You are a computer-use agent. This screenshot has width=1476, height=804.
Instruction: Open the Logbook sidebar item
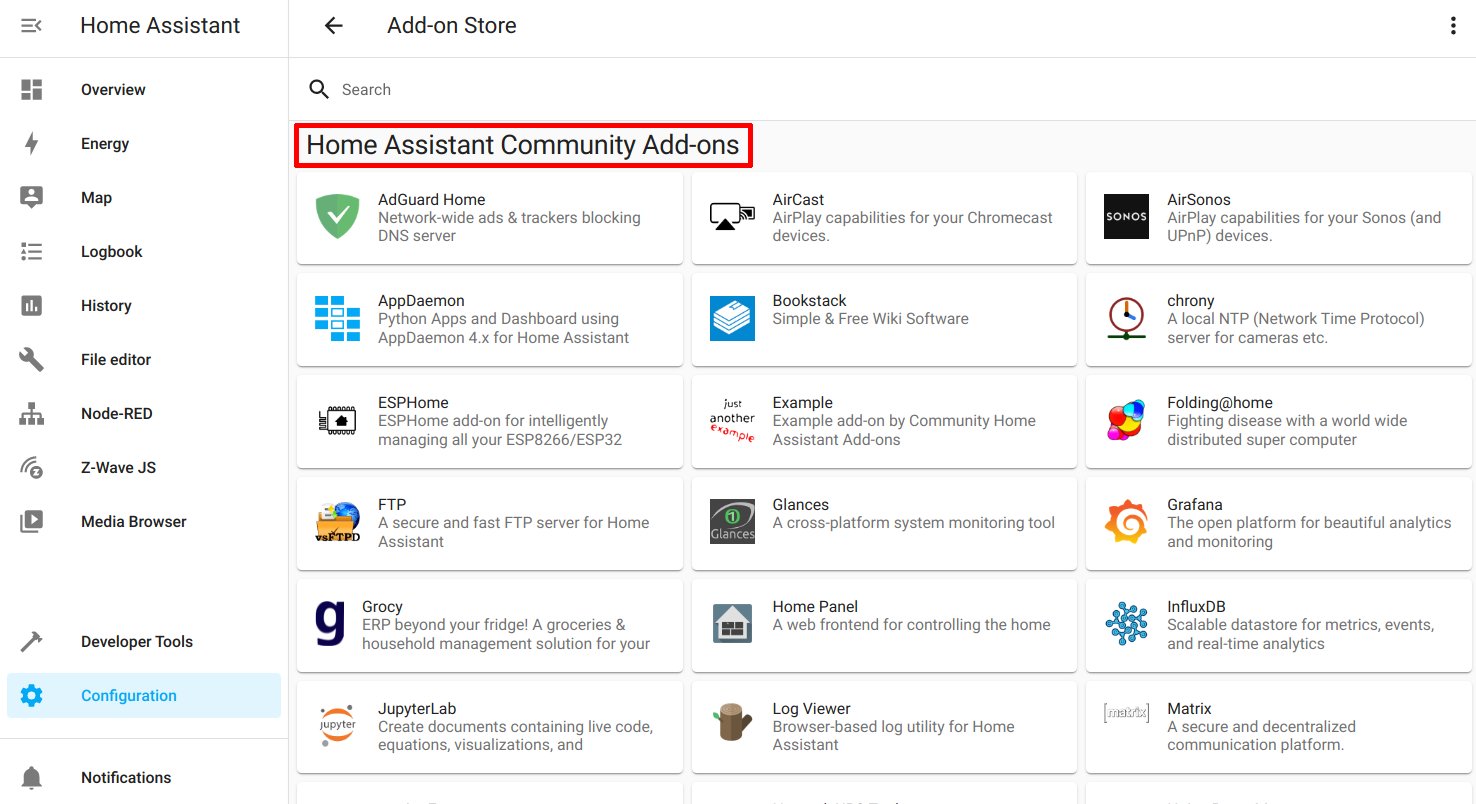point(144,252)
